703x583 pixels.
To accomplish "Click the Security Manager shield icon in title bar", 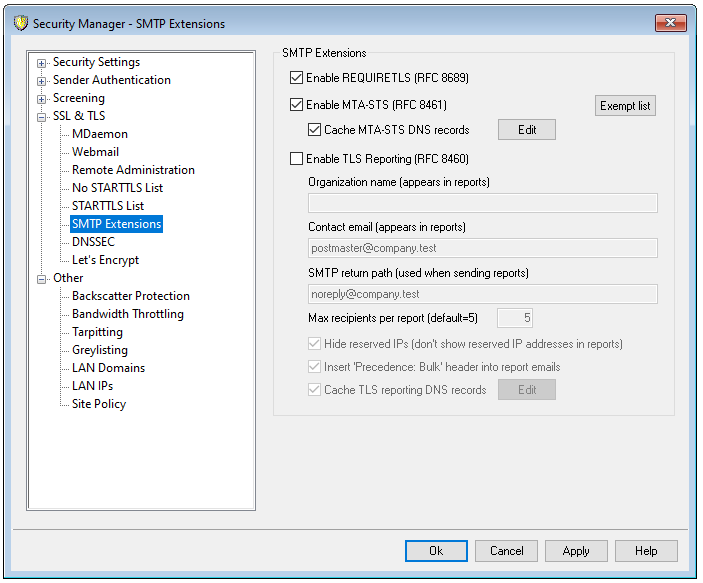I will 20,23.
